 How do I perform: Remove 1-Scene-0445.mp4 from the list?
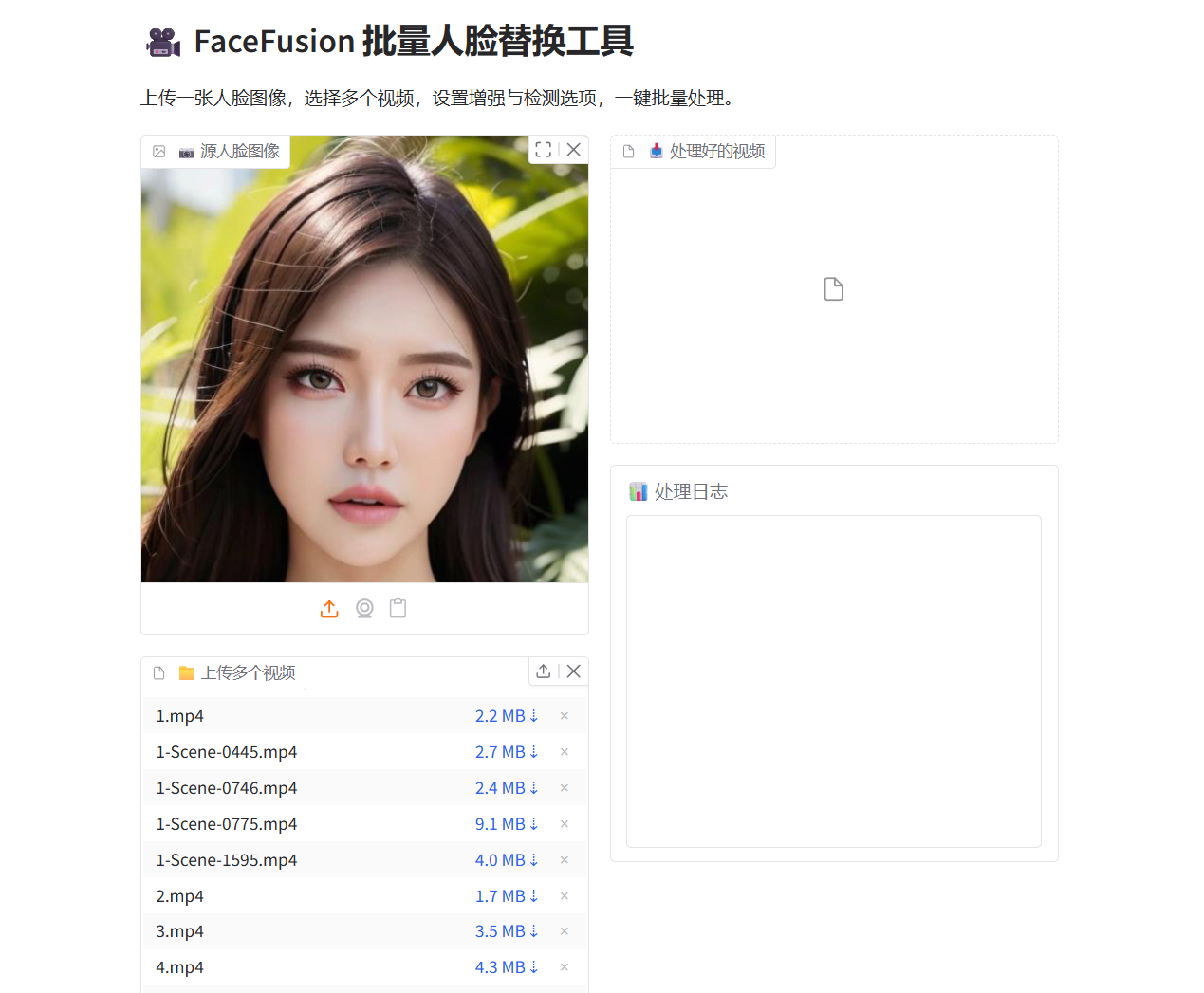565,752
